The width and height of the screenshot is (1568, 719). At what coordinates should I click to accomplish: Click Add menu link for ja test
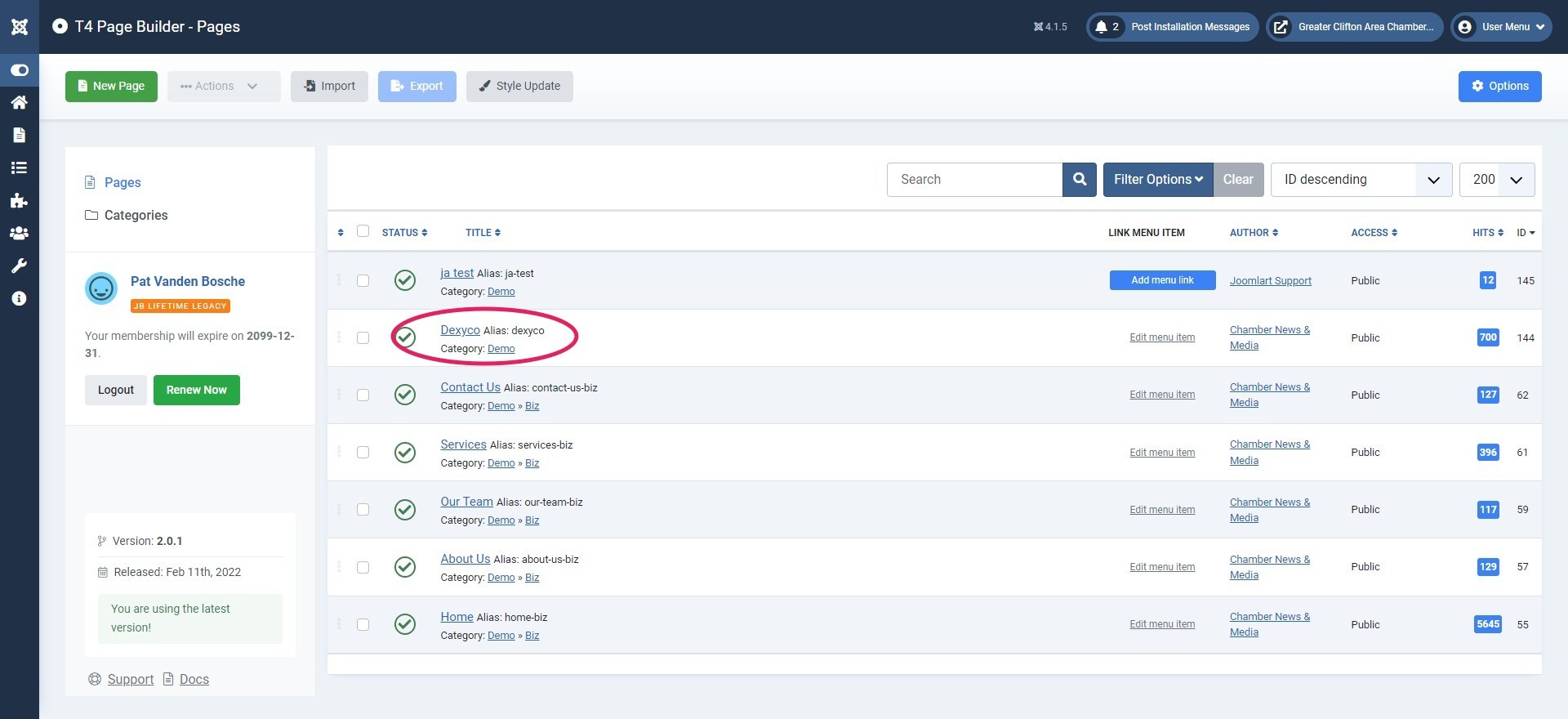[x=1162, y=280]
